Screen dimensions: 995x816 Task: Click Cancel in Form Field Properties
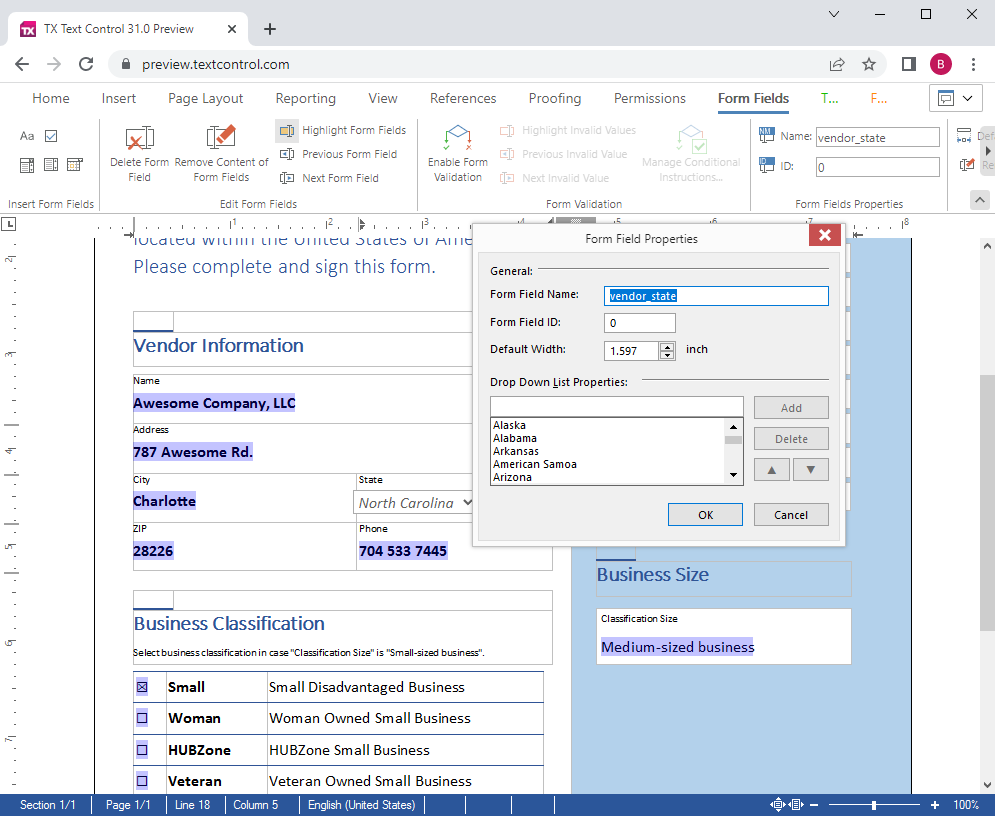click(x=791, y=514)
